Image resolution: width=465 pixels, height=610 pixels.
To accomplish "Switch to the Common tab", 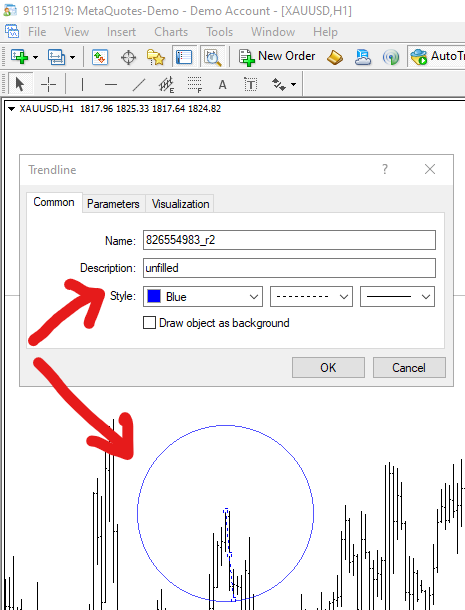I will click(x=54, y=202).
